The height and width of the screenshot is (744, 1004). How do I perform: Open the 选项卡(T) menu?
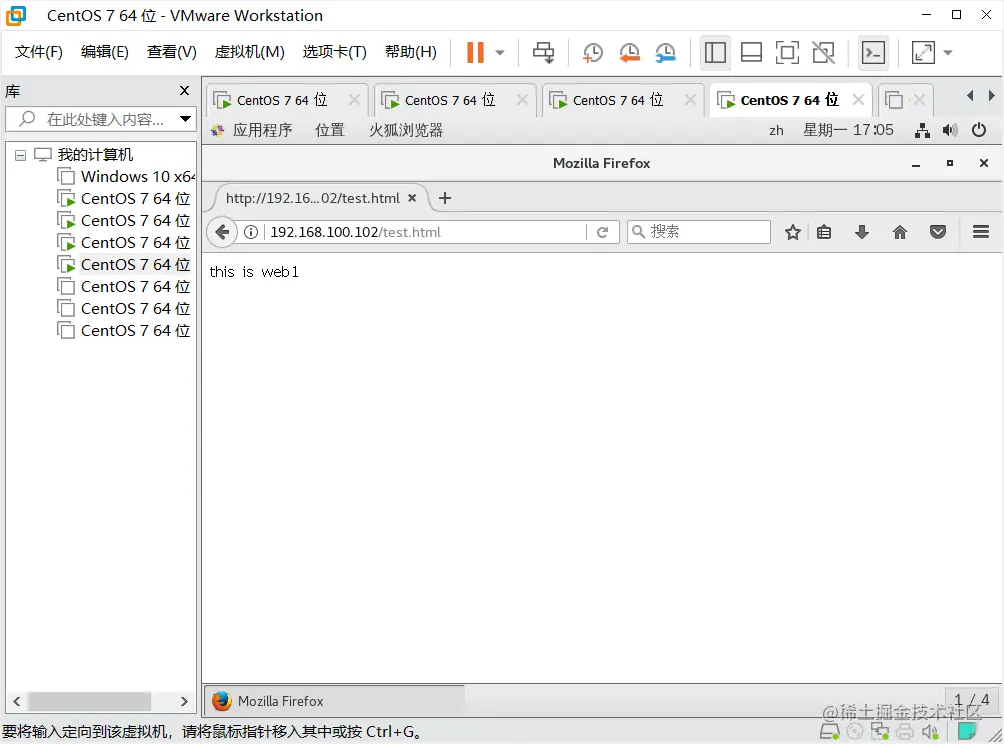(x=334, y=52)
